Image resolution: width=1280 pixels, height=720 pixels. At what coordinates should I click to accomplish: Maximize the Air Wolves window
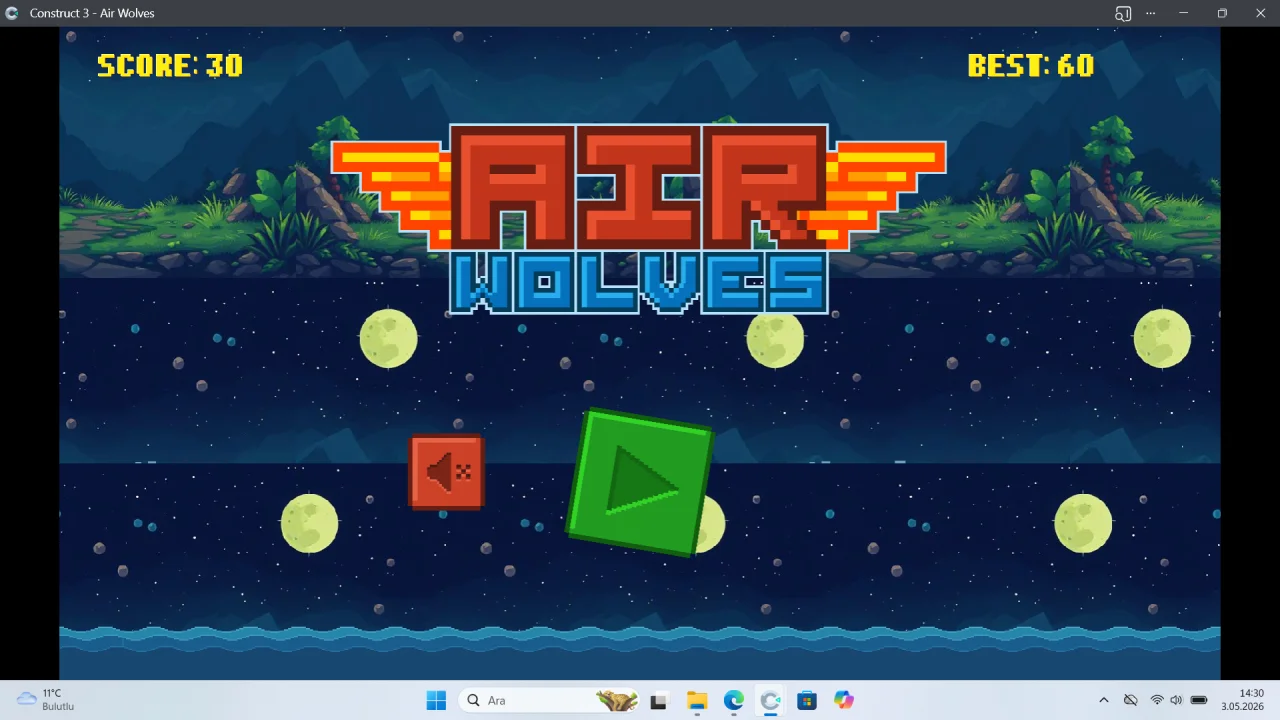[x=1222, y=13]
